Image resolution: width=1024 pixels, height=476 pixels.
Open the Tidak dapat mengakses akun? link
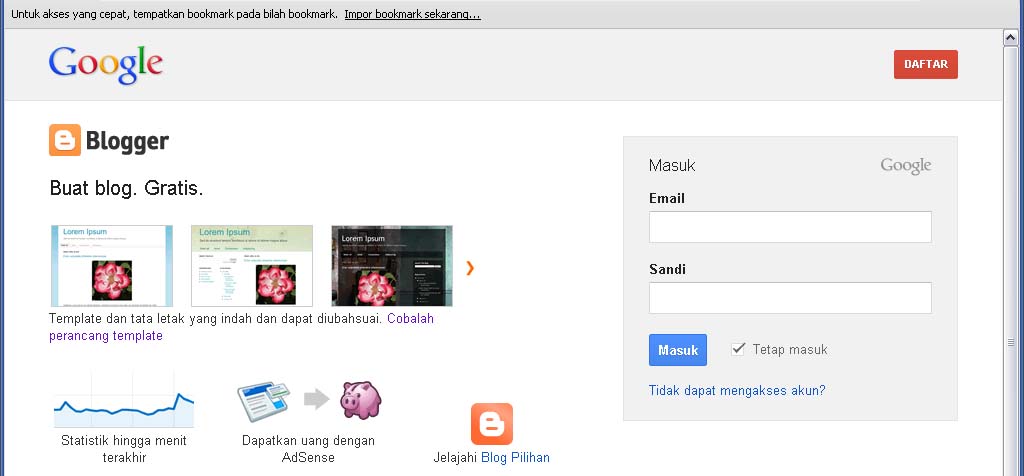737,390
